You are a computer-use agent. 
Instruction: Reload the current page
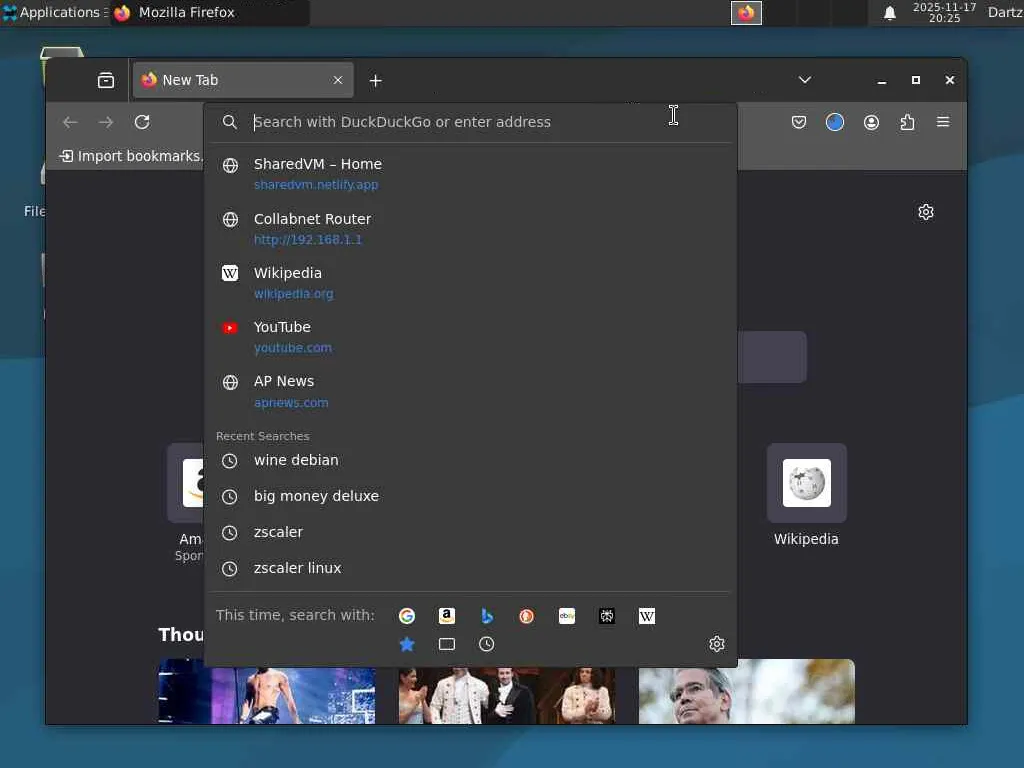(142, 122)
